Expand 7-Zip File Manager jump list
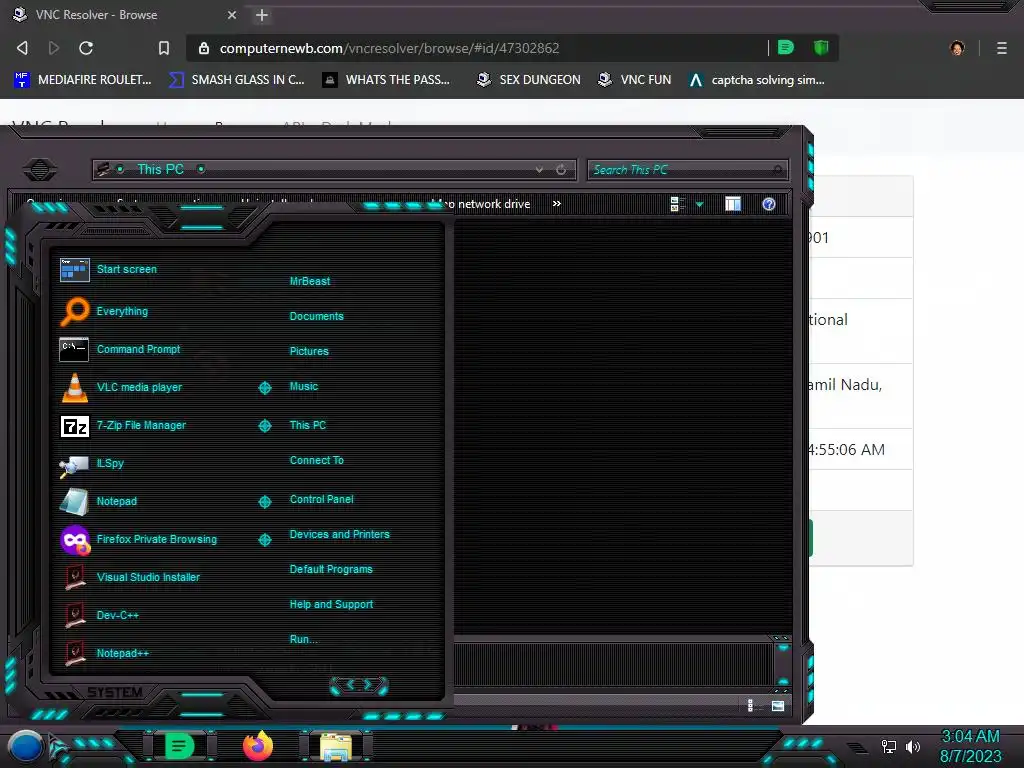 coord(264,426)
